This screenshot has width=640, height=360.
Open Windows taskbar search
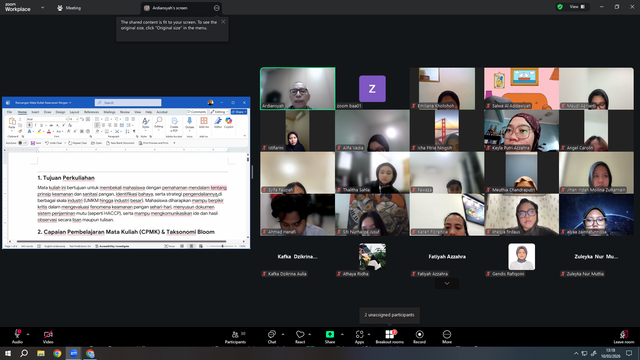(x=24, y=353)
